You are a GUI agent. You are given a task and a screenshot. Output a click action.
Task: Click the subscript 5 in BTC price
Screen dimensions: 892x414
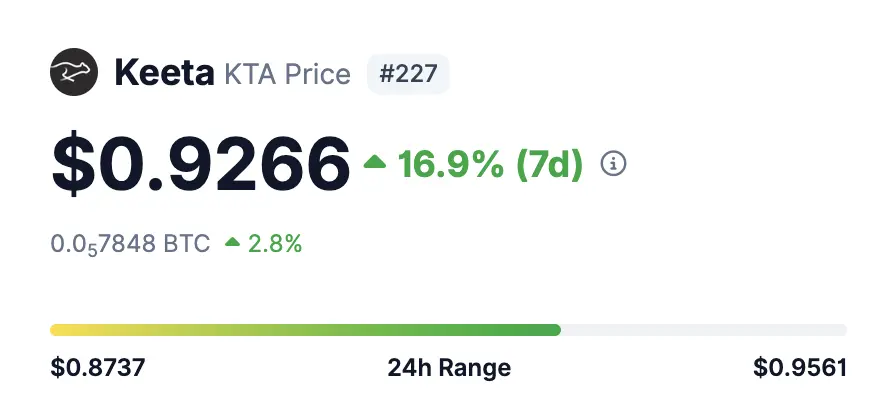(92, 250)
